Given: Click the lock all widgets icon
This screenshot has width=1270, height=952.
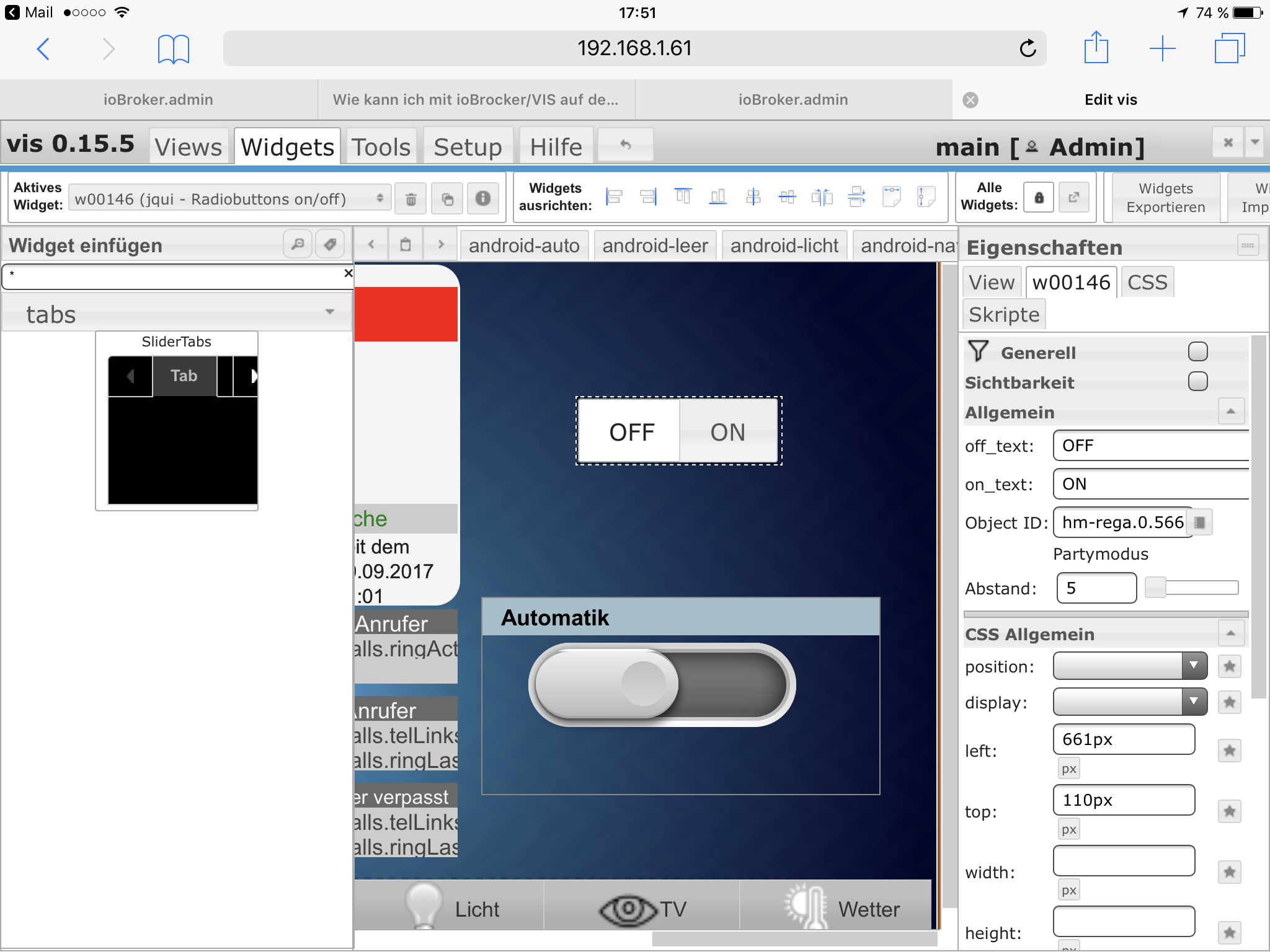Looking at the screenshot, I should (x=1039, y=198).
